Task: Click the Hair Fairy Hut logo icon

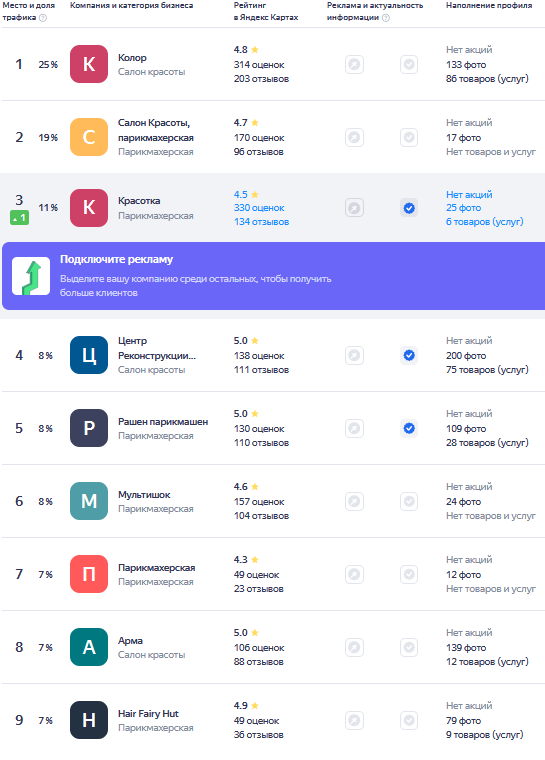Action: (x=89, y=720)
